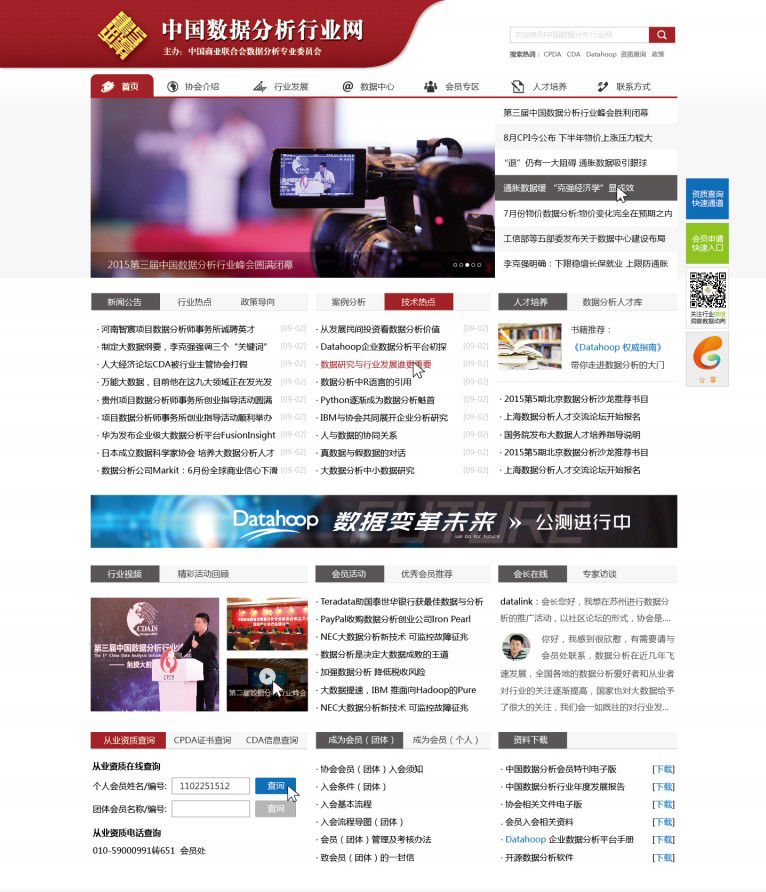Image resolution: width=766 pixels, height=892 pixels.
Task: Click book link《Datahoop 权威指南》
Action: click(x=618, y=347)
